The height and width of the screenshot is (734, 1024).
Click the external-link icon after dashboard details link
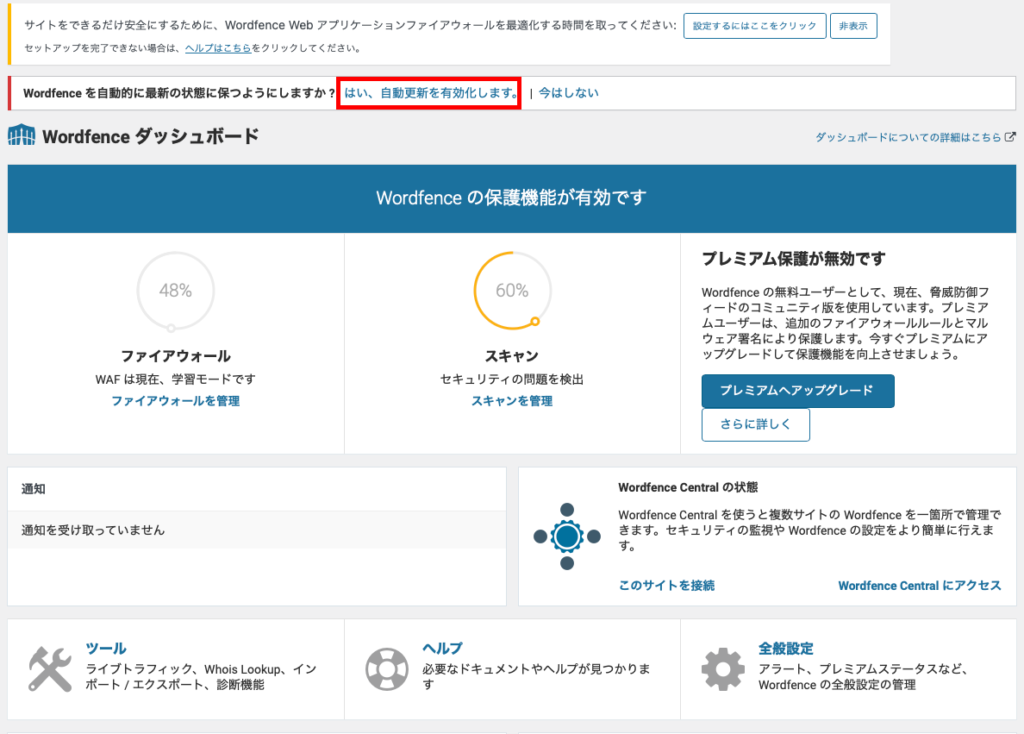(1010, 137)
